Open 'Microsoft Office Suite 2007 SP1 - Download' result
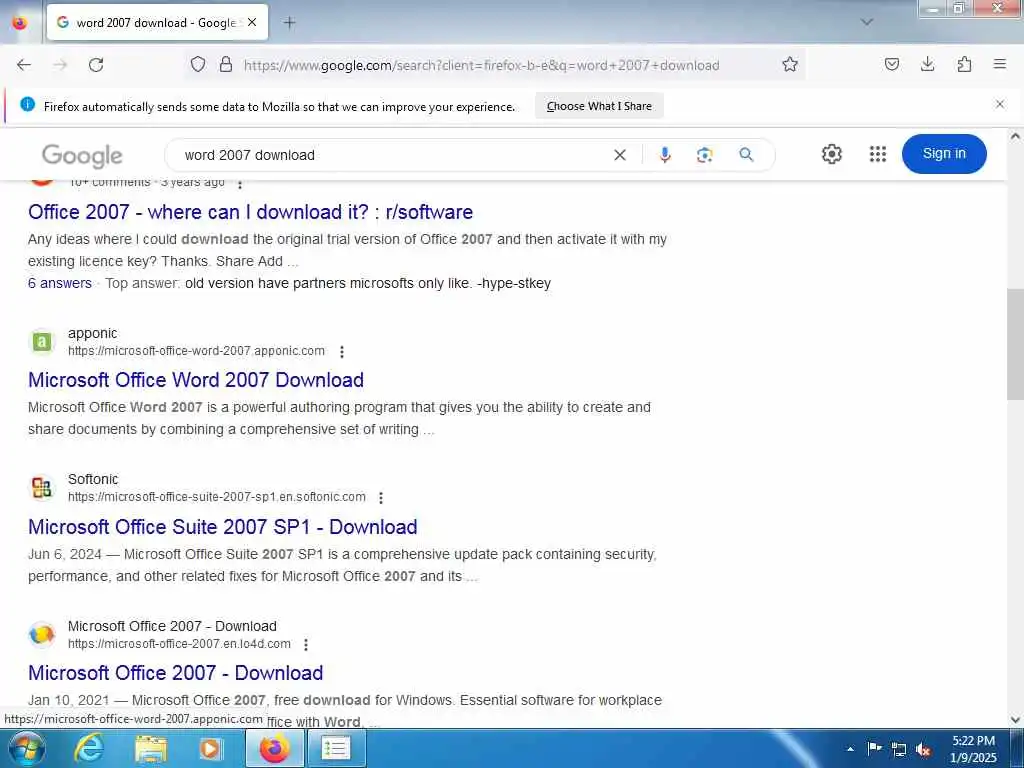The image size is (1024, 768). (223, 527)
